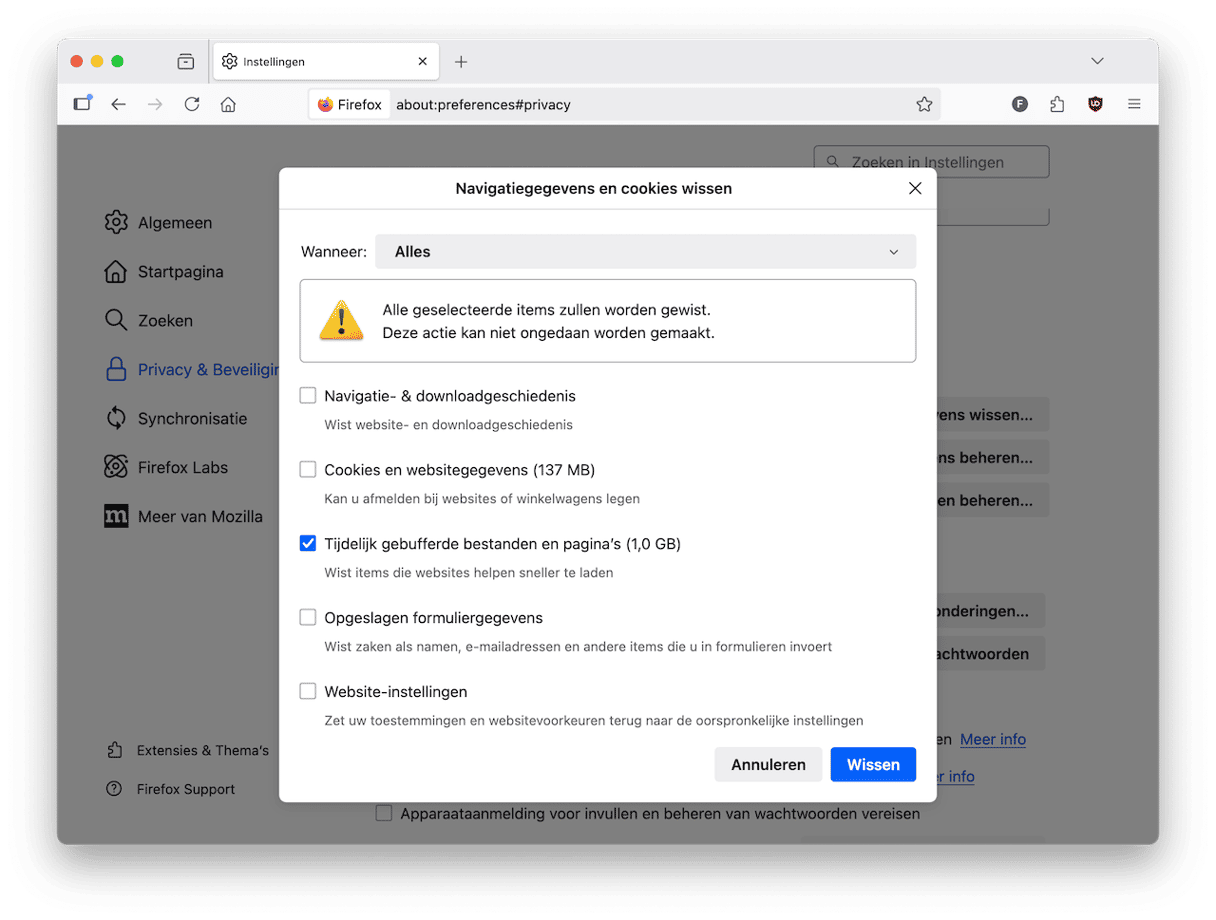Click the Annuleren button
The height and width of the screenshot is (920, 1216).
point(768,764)
